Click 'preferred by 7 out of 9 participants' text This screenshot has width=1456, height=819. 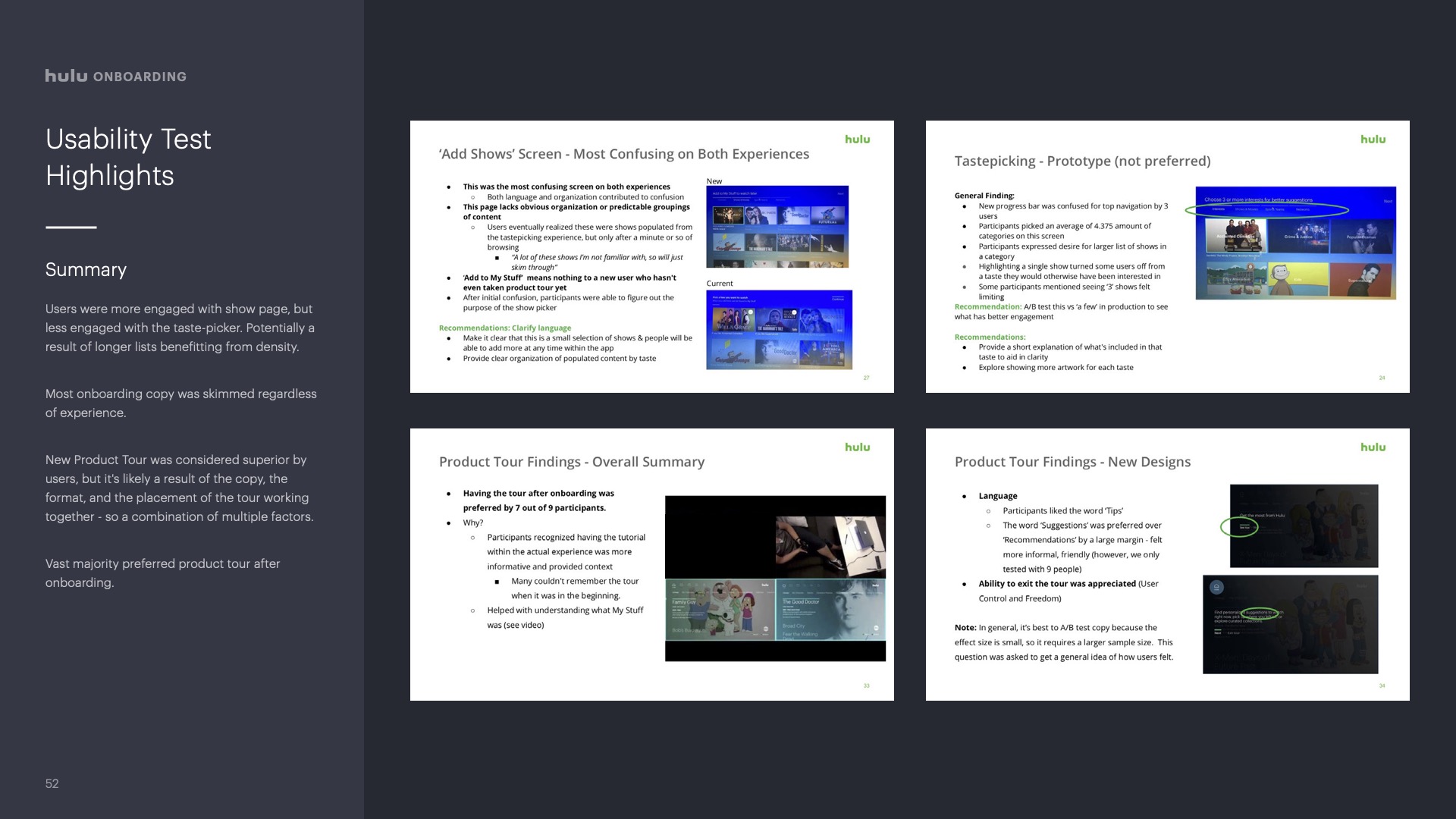(x=534, y=508)
